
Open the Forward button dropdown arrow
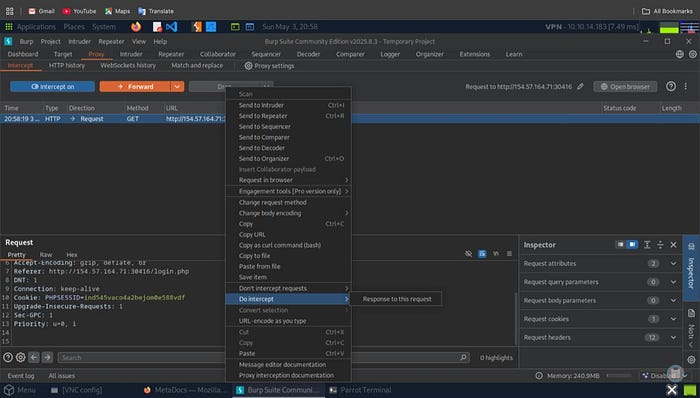click(x=177, y=87)
